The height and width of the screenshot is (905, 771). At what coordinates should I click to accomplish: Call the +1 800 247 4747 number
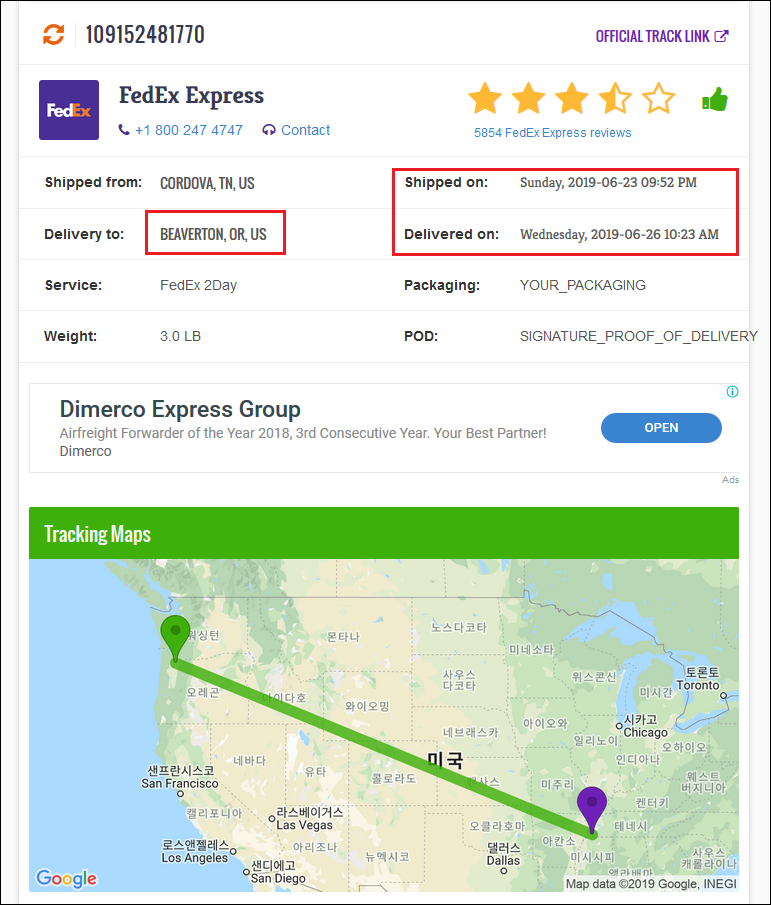pos(181,130)
